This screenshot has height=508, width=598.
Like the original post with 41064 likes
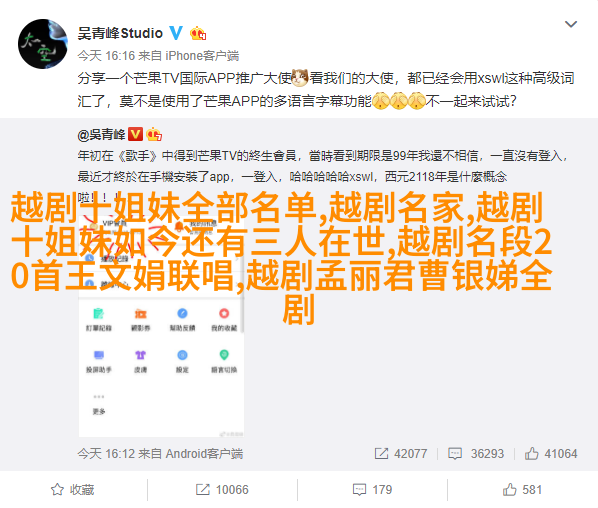pyautogui.click(x=551, y=453)
